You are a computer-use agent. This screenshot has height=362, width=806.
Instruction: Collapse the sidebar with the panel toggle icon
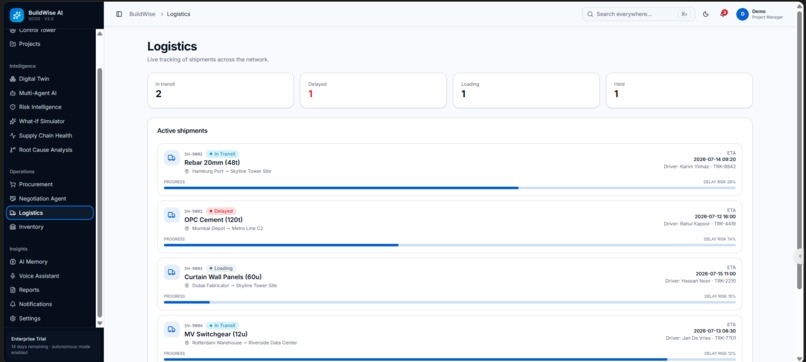119,14
